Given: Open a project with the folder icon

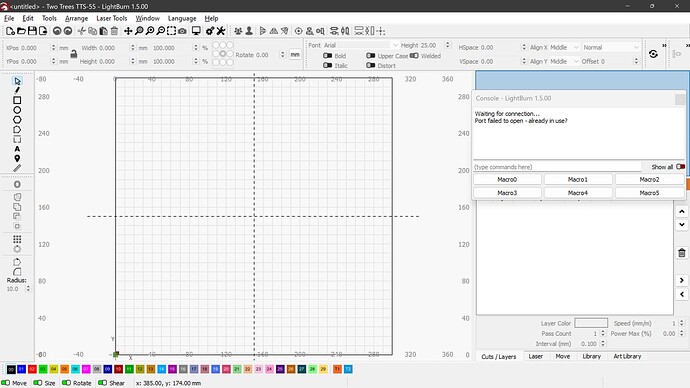Looking at the screenshot, I should point(21,31).
